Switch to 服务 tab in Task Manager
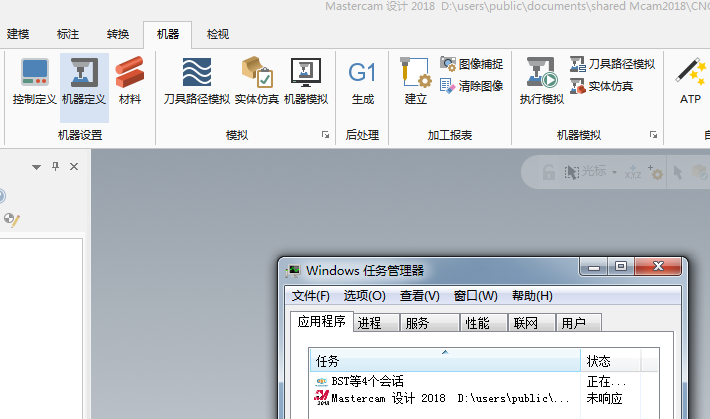 (429, 323)
